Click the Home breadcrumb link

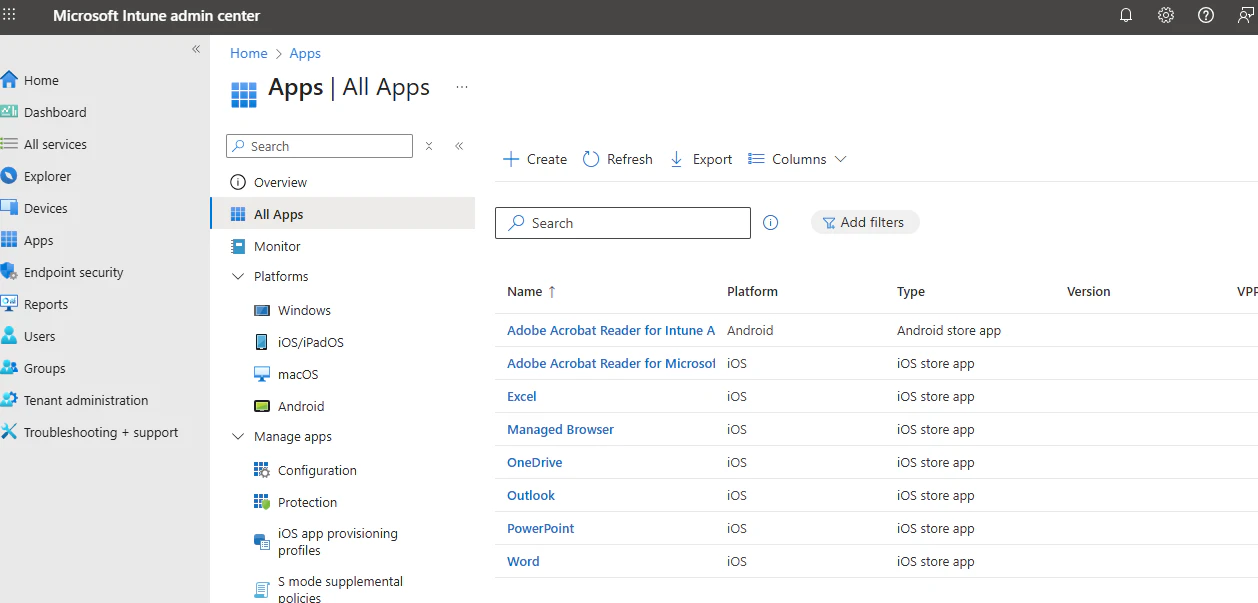[x=249, y=54]
